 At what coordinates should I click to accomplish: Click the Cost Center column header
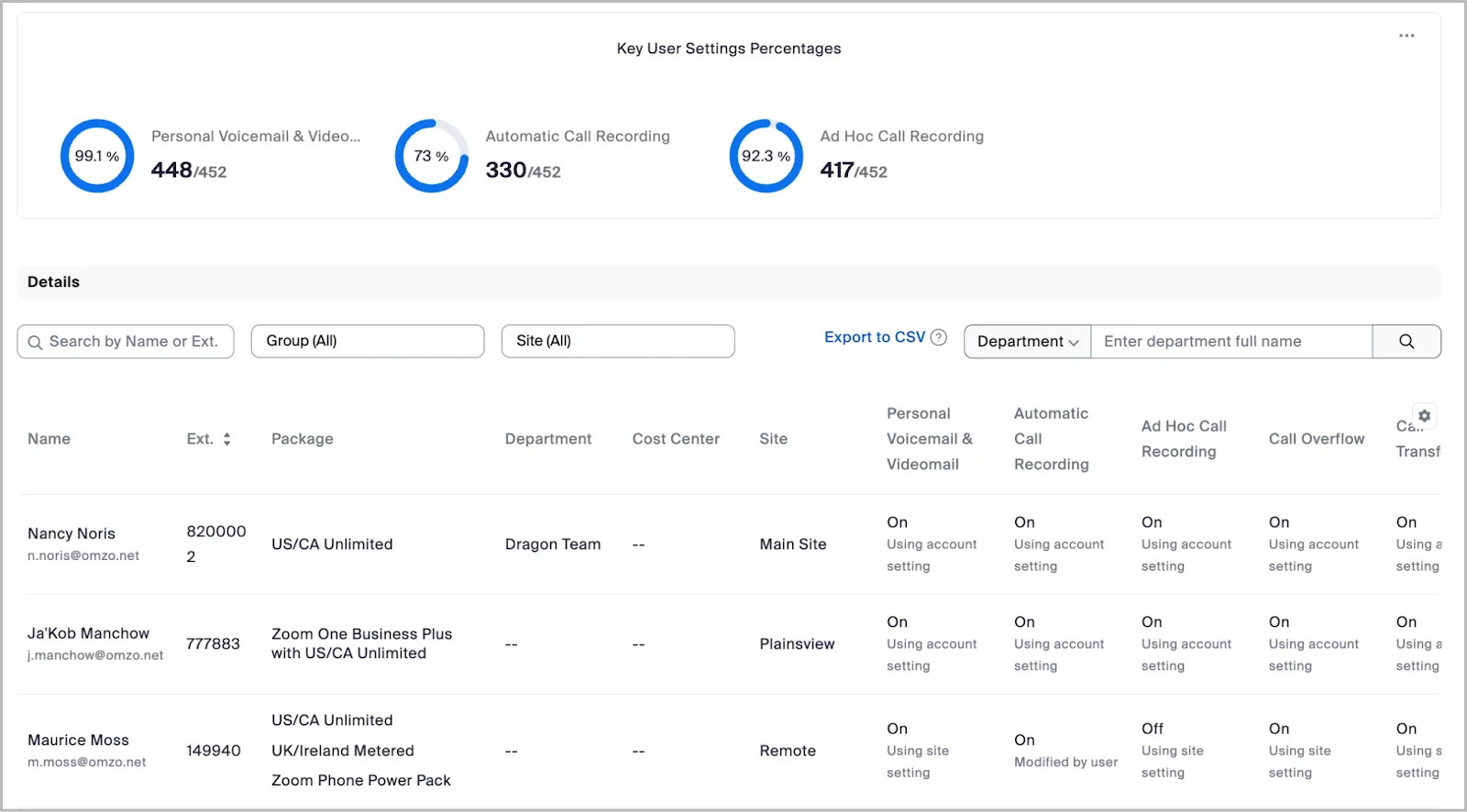tap(676, 439)
